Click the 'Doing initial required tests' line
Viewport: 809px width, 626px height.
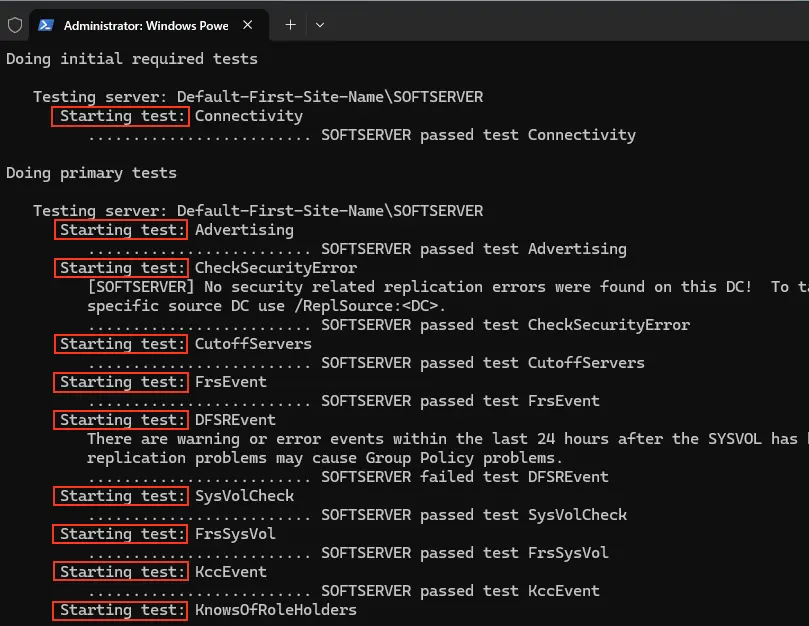tap(131, 59)
